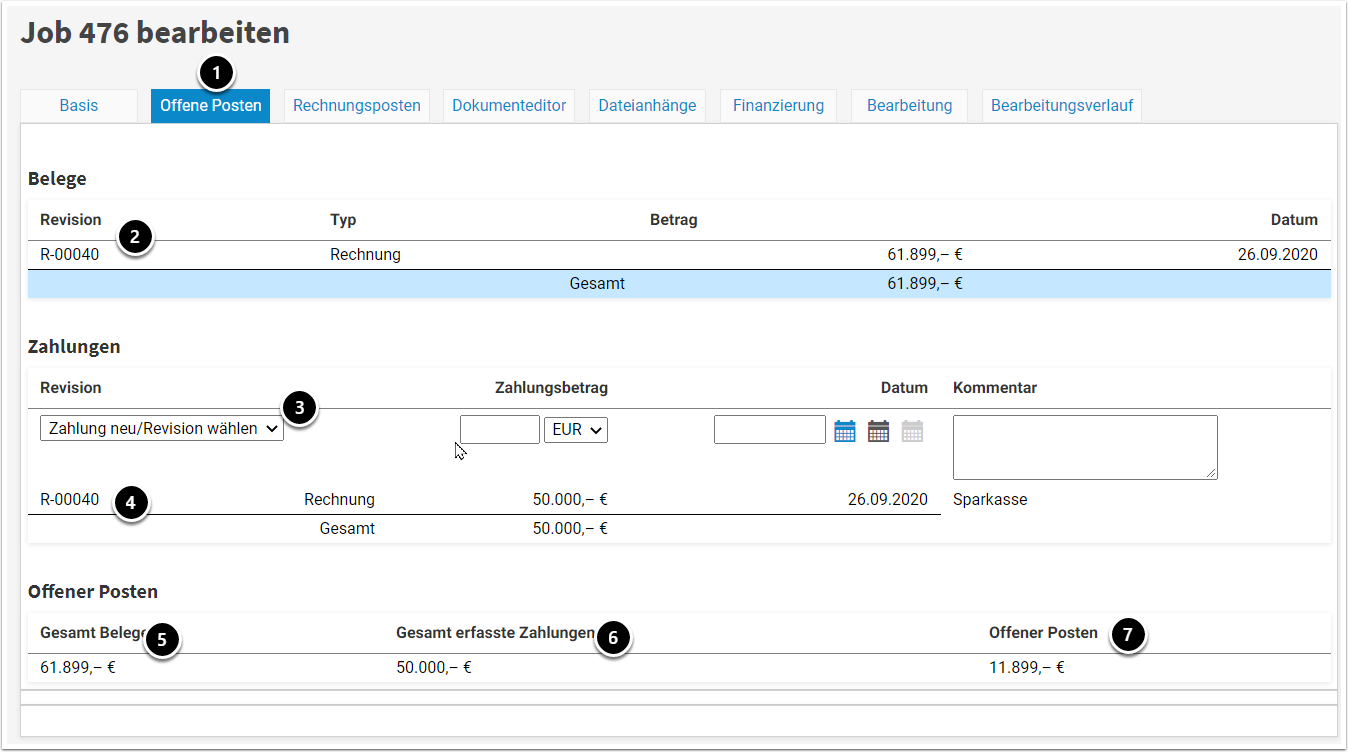
Task: Go to the Dokumenteditor tab
Action: coord(509,105)
